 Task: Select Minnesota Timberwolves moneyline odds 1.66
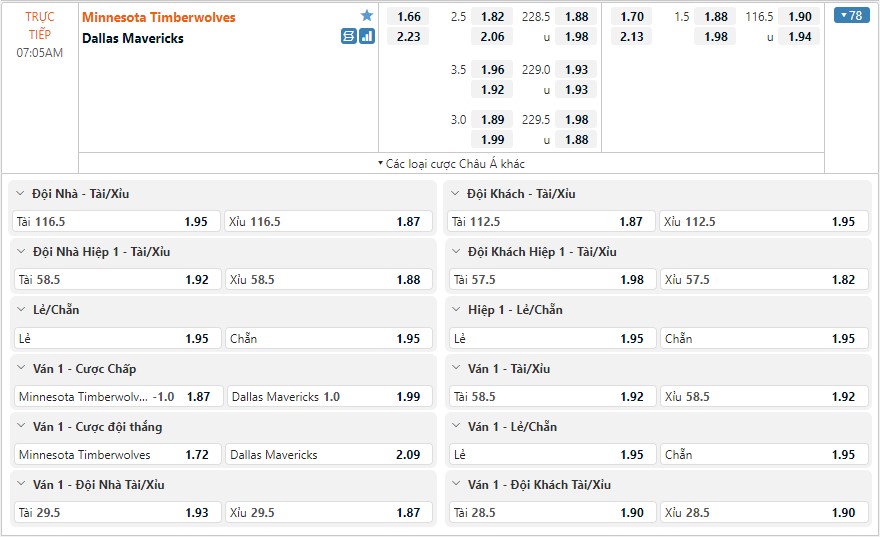click(409, 17)
